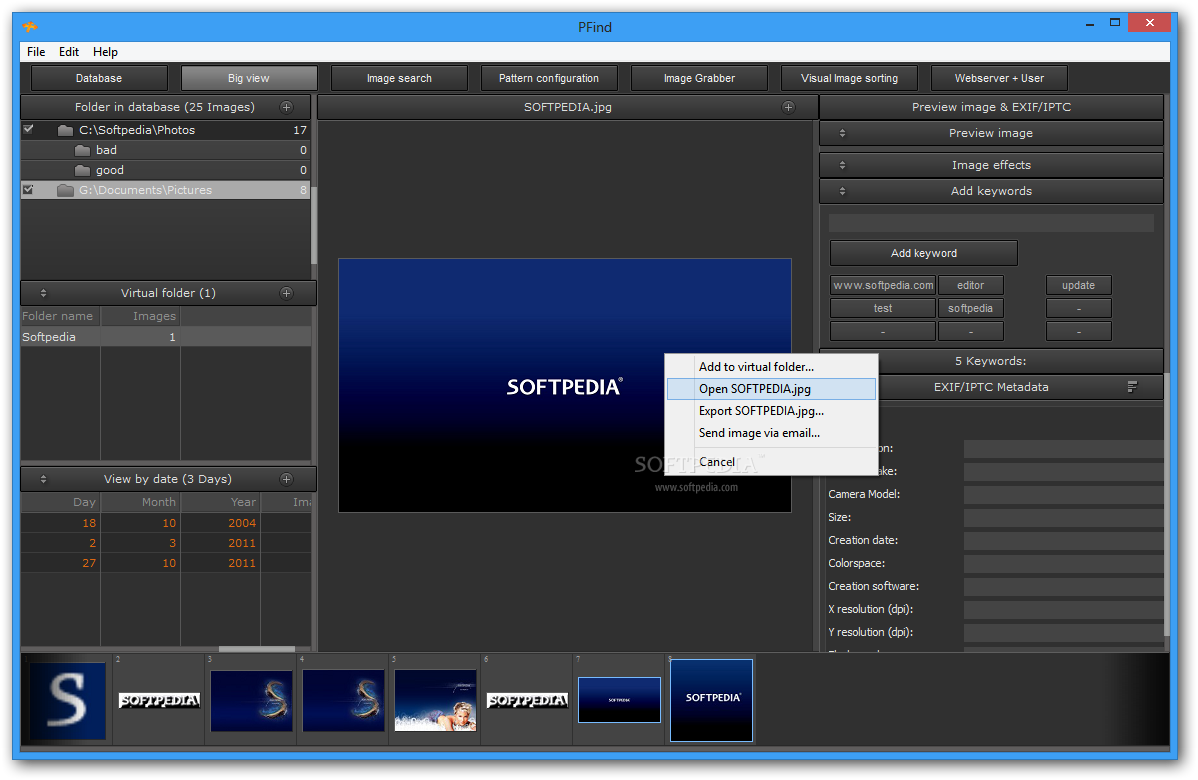This screenshot has width=1198, height=780.
Task: Click the keyword text input field
Action: point(991,222)
